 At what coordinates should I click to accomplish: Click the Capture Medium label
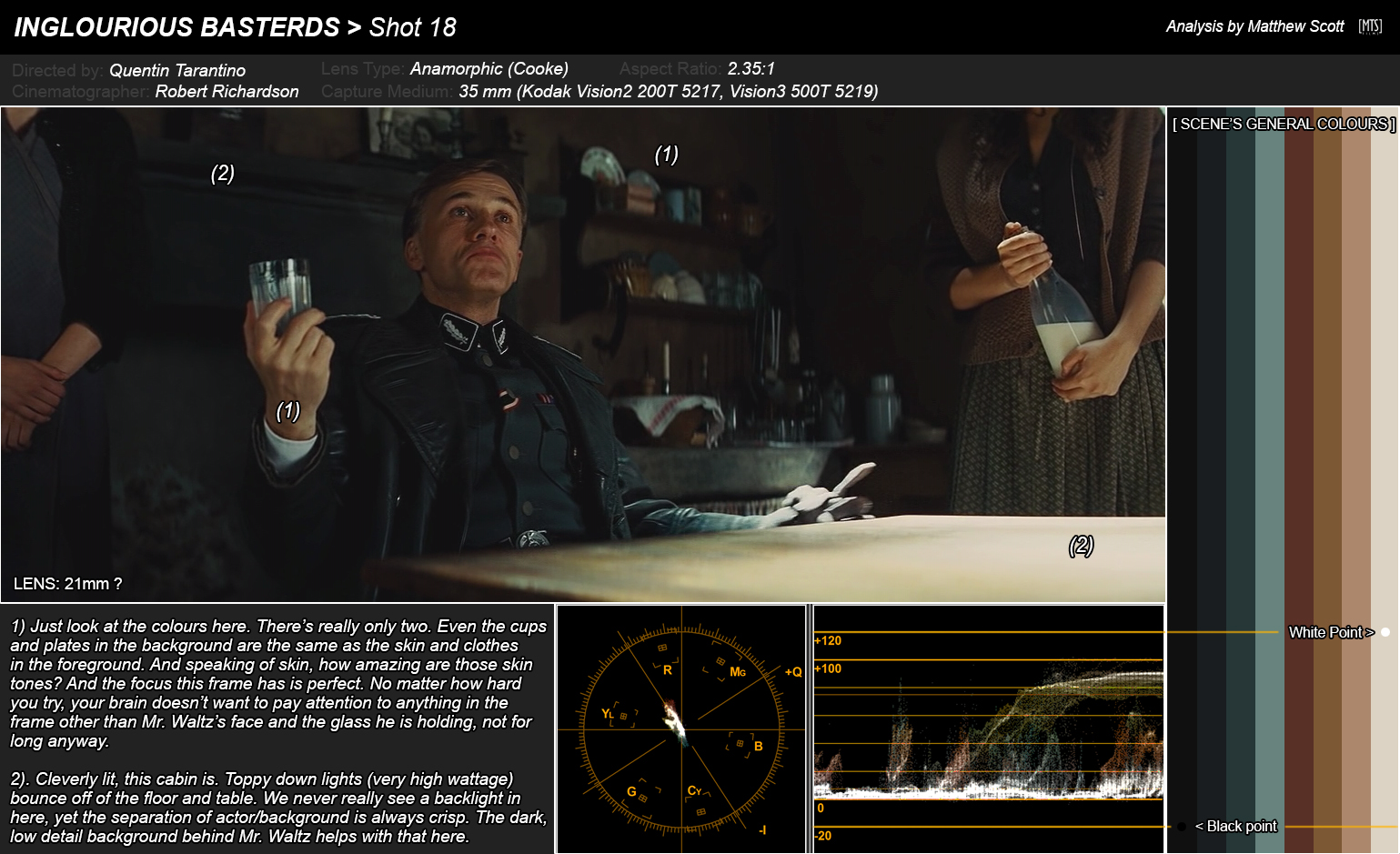click(387, 91)
